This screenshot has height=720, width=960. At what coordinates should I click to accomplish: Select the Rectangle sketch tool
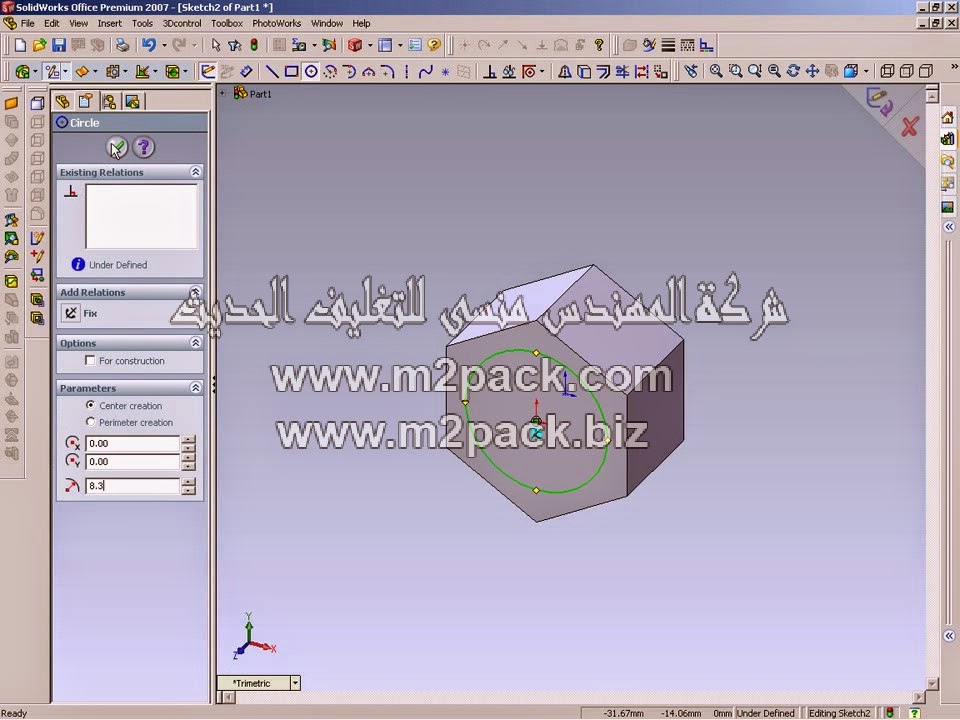[291, 72]
